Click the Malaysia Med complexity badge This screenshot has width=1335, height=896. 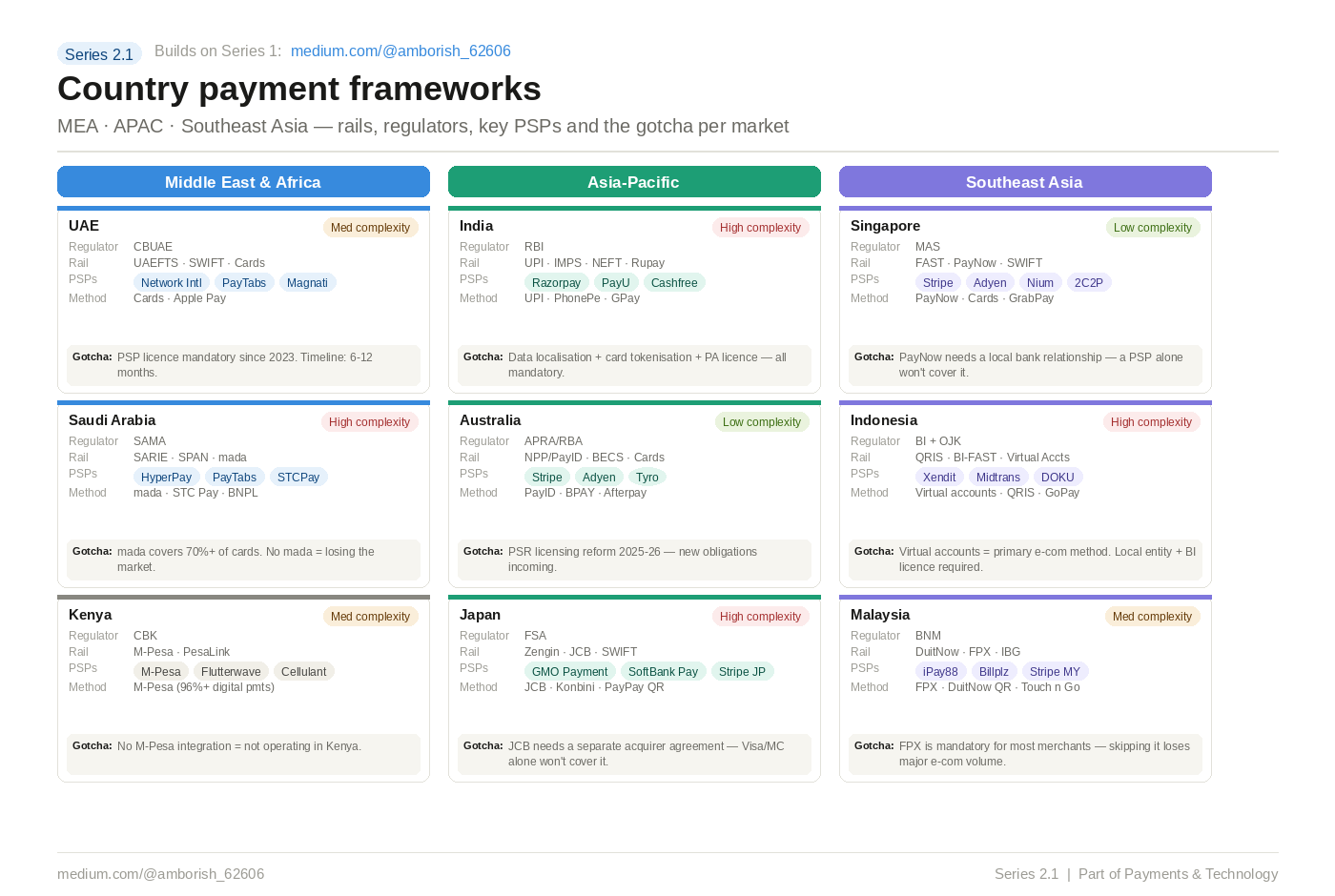coord(1152,617)
